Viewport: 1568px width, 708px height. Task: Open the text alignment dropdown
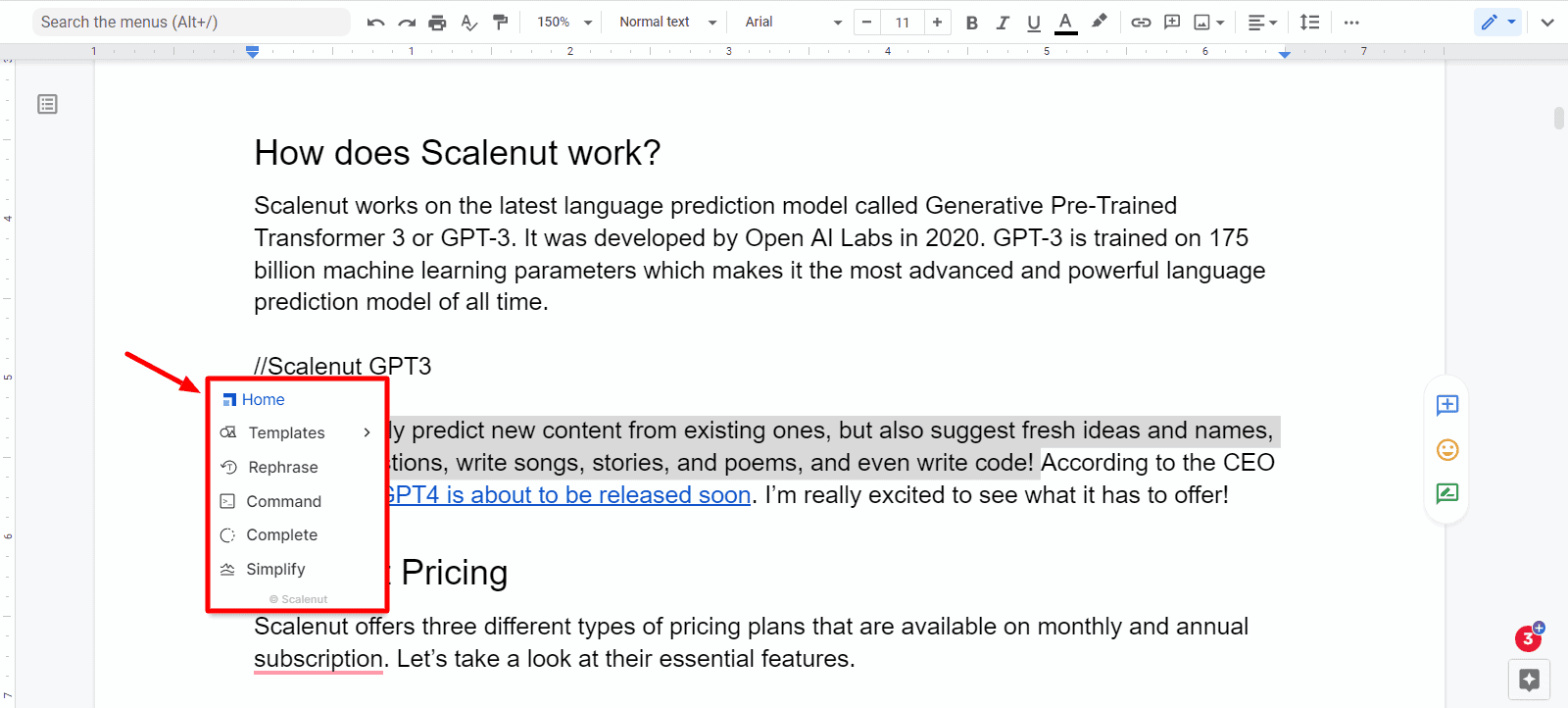click(1262, 23)
